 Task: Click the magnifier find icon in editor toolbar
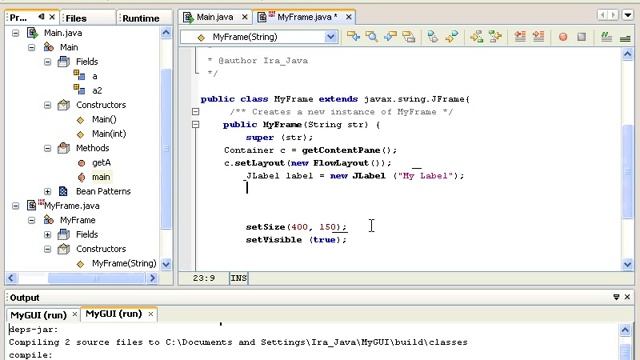point(372,37)
